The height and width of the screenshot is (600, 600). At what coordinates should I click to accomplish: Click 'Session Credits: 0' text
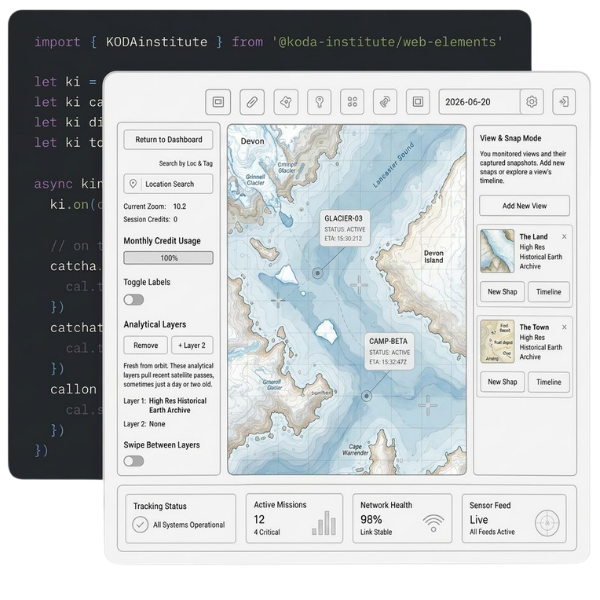[x=150, y=219]
